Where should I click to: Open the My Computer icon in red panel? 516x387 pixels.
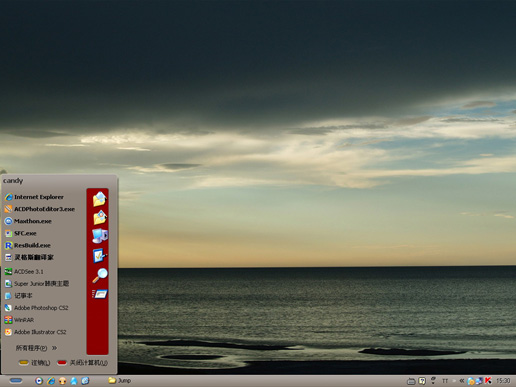[x=100, y=236]
